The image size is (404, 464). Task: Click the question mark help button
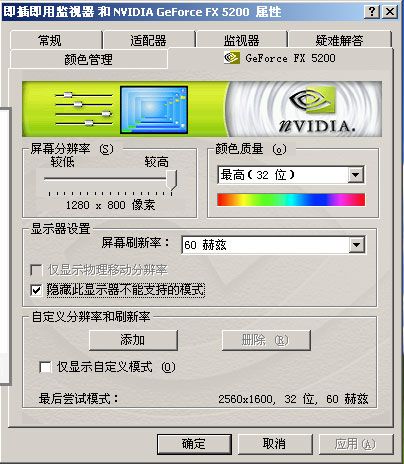372,12
